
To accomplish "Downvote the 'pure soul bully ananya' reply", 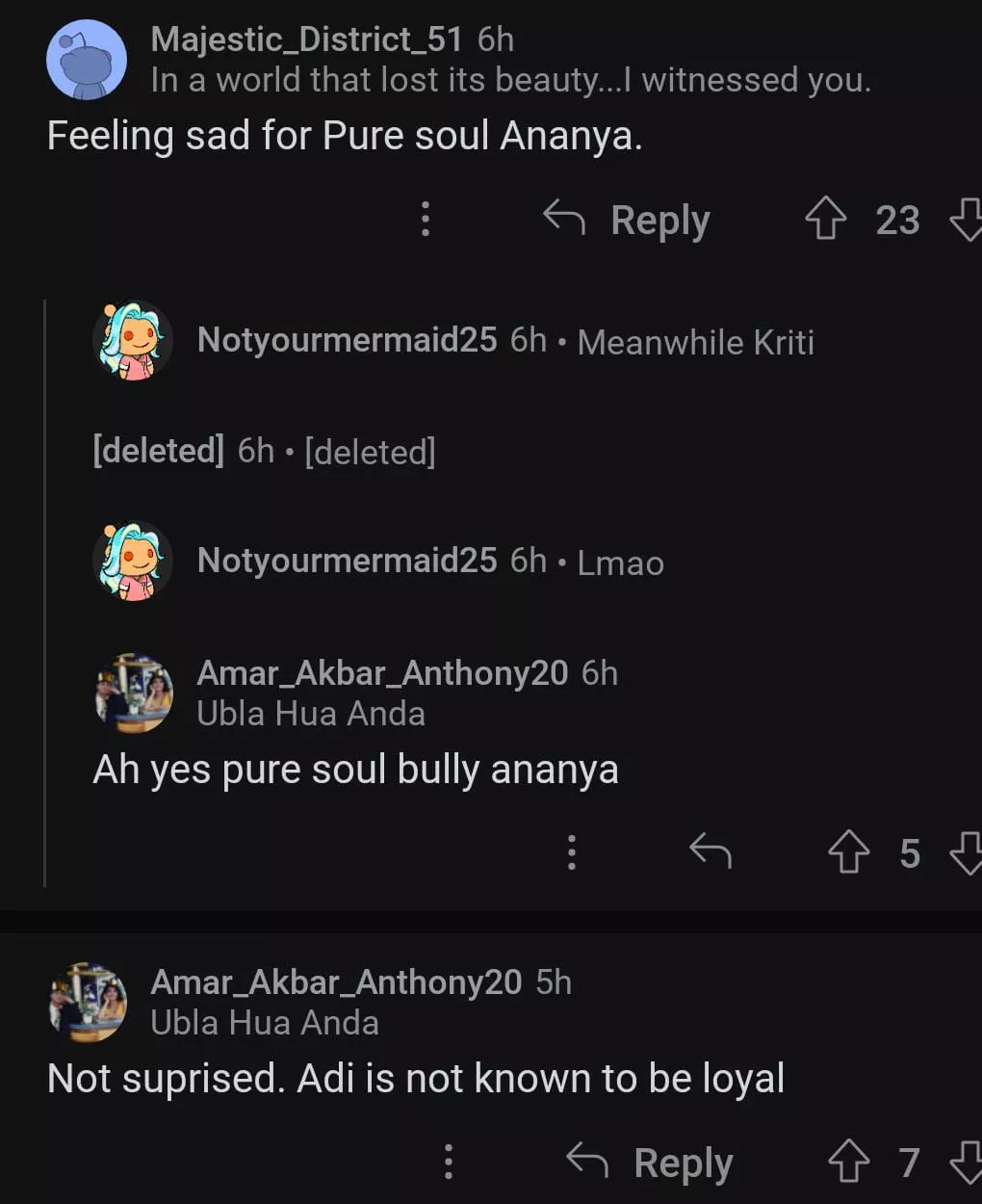I will [966, 852].
